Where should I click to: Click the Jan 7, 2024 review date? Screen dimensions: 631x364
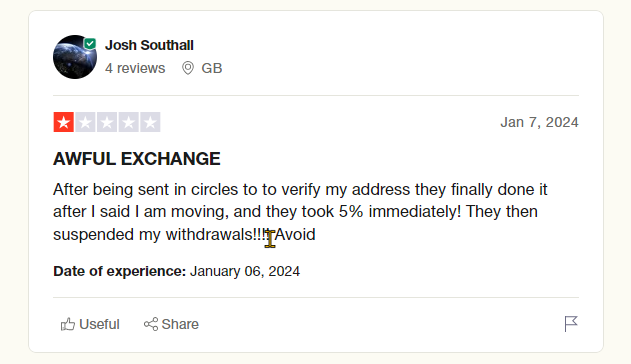[x=539, y=122]
